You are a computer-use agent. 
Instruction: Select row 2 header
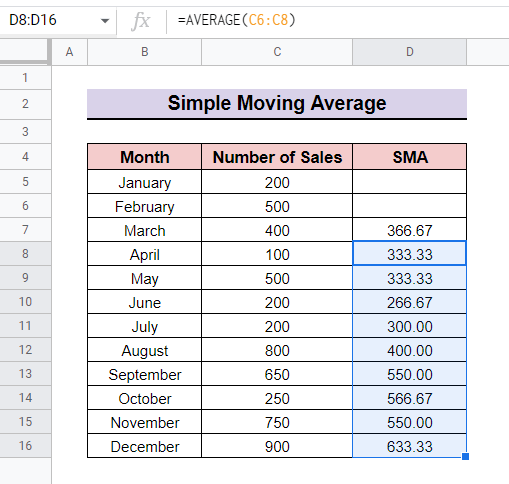(x=25, y=104)
